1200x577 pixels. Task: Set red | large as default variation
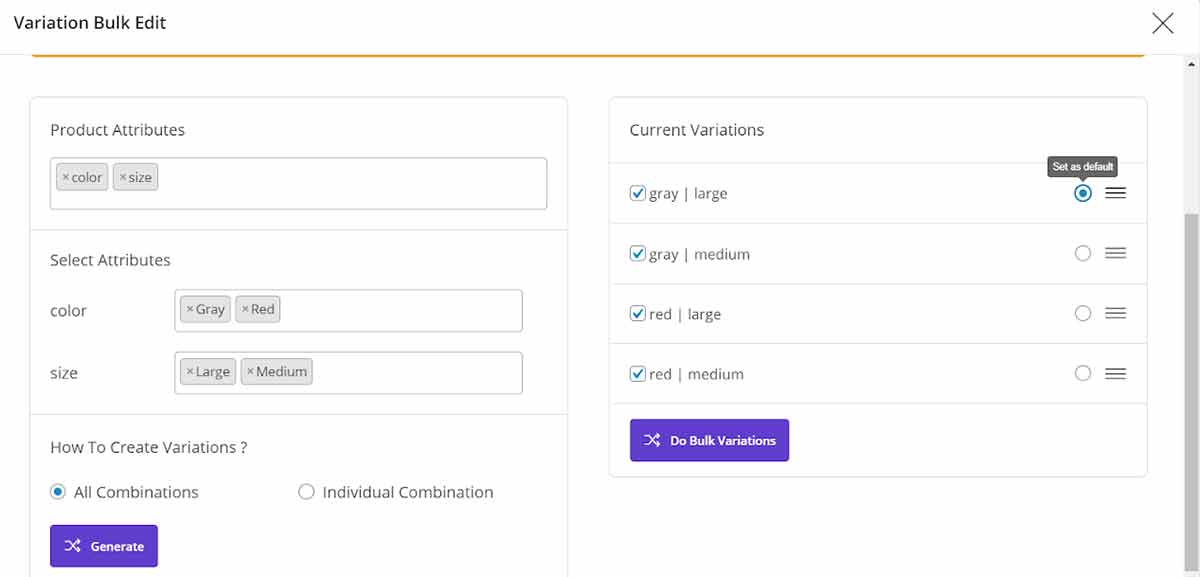click(x=1082, y=314)
